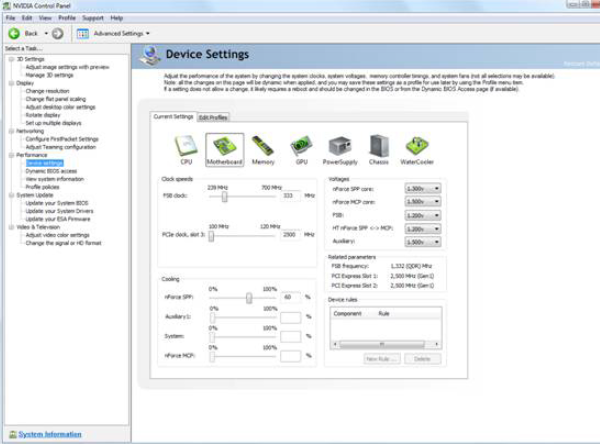Select Set up multiple displays
The width and height of the screenshot is (600, 444).
[x=54, y=123]
